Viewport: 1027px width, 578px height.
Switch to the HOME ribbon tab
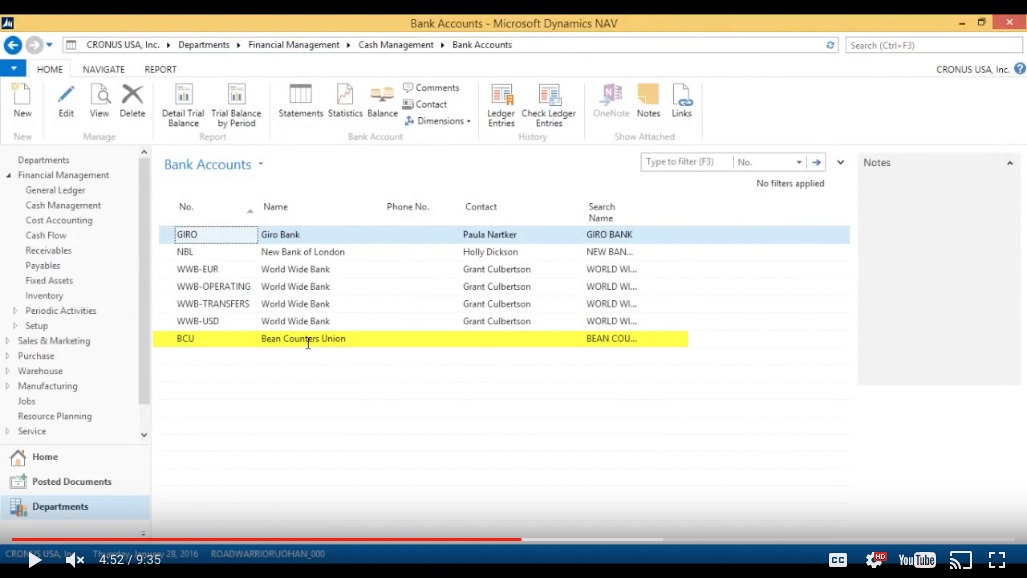(x=50, y=69)
